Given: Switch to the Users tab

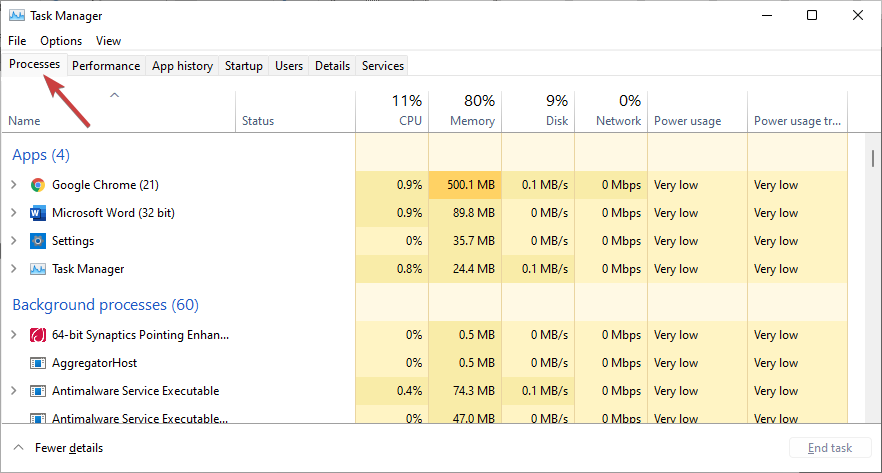Looking at the screenshot, I should coord(289,66).
